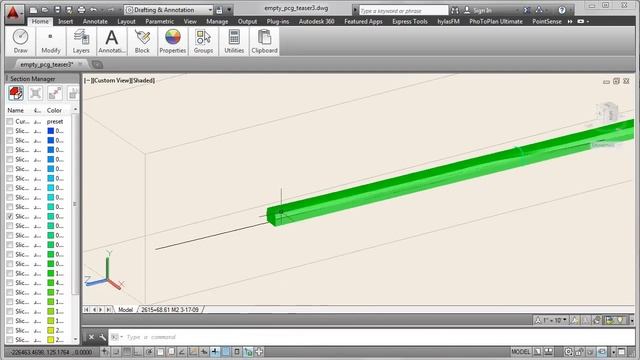Image resolution: width=640 pixels, height=360 pixels.
Task: Click the first red Section Manager toolbar icon
Action: [16, 93]
